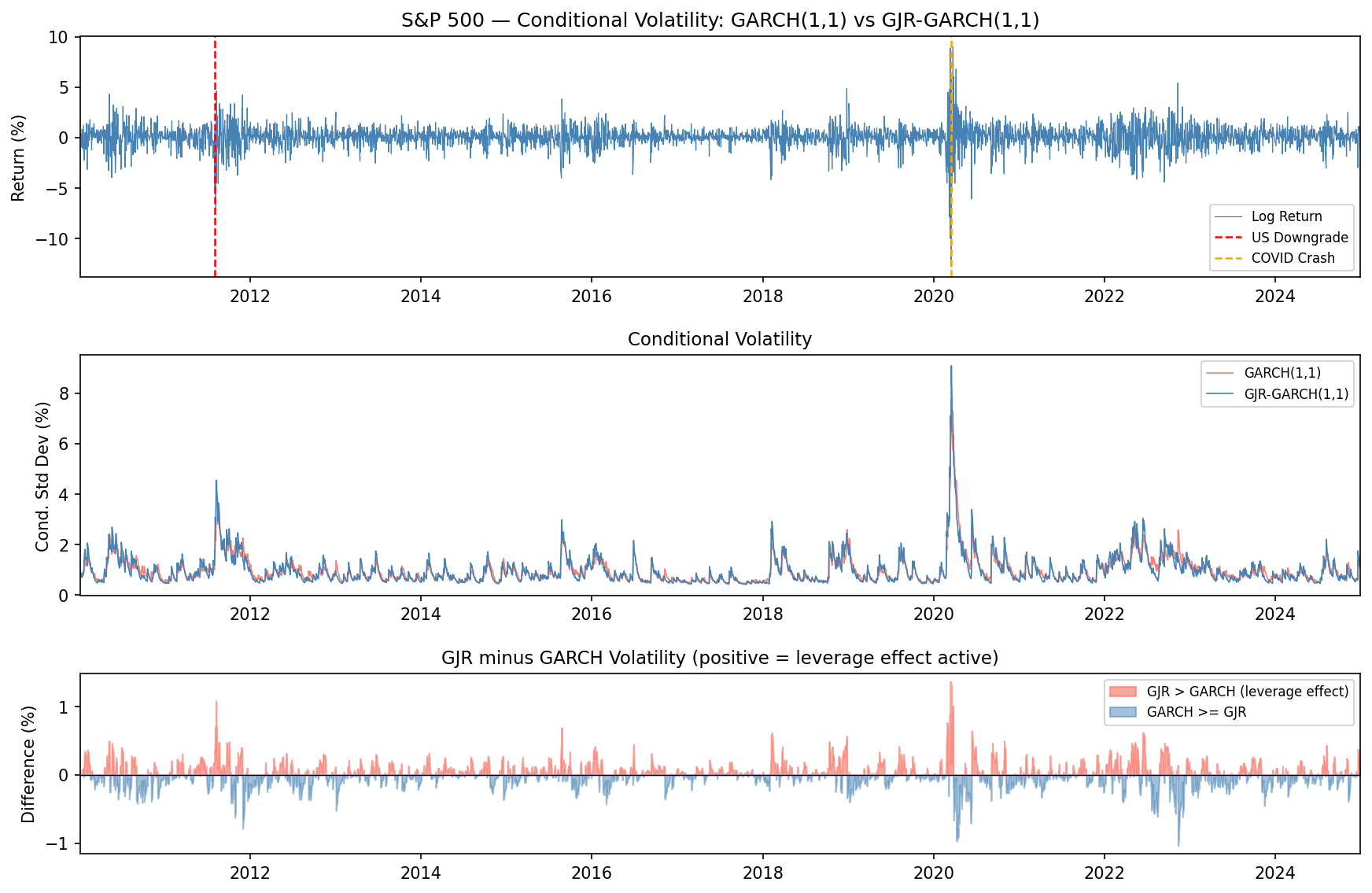Click the '6' tick on the Cond. Std Dev axis
The height and width of the screenshot is (893, 1372).
pos(66,444)
